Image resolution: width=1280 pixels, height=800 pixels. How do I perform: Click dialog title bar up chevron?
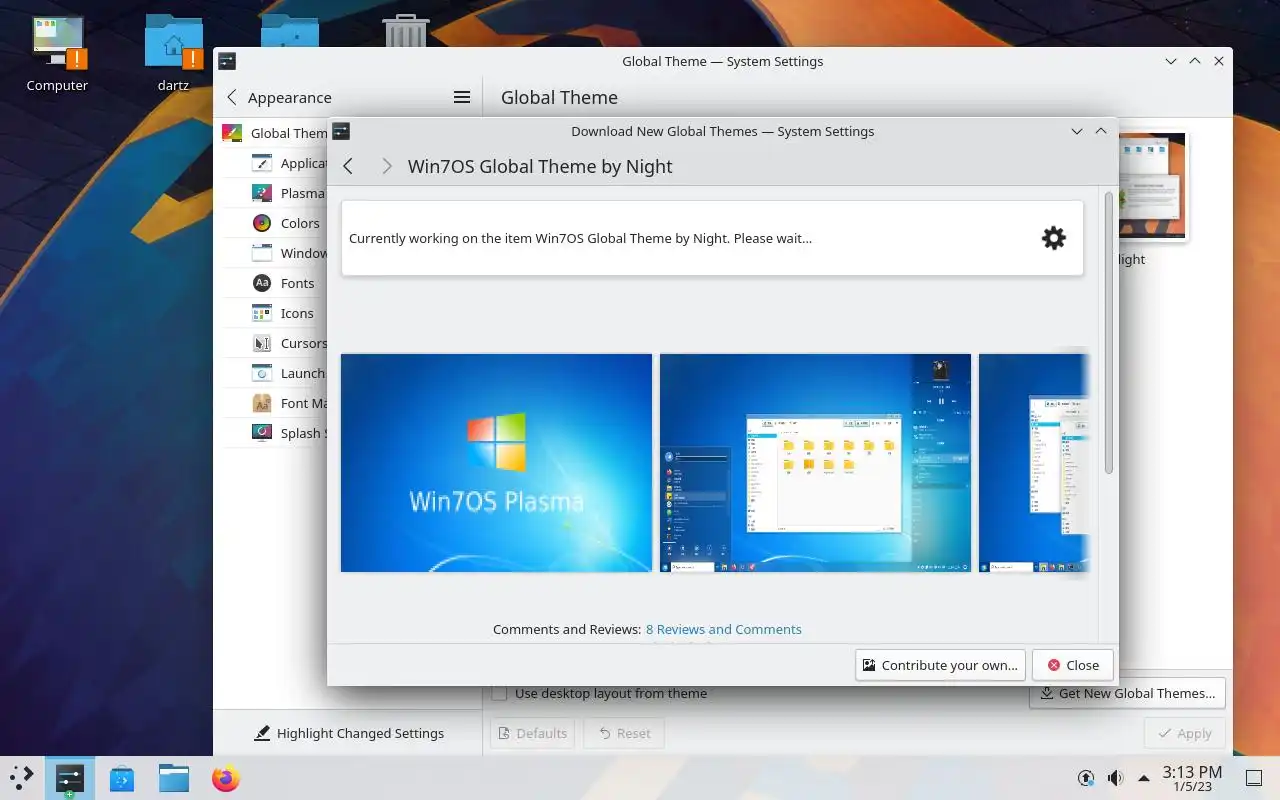tap(1101, 131)
